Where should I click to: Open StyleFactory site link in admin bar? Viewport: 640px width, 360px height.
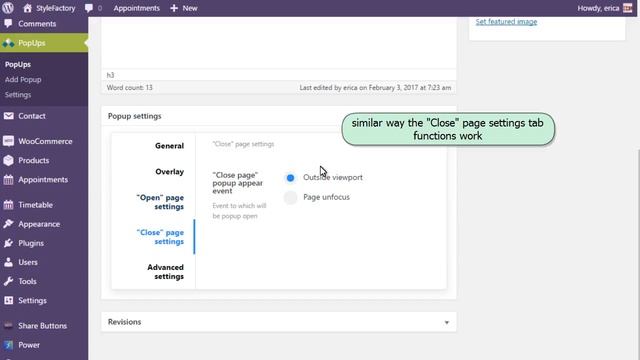click(x=56, y=8)
